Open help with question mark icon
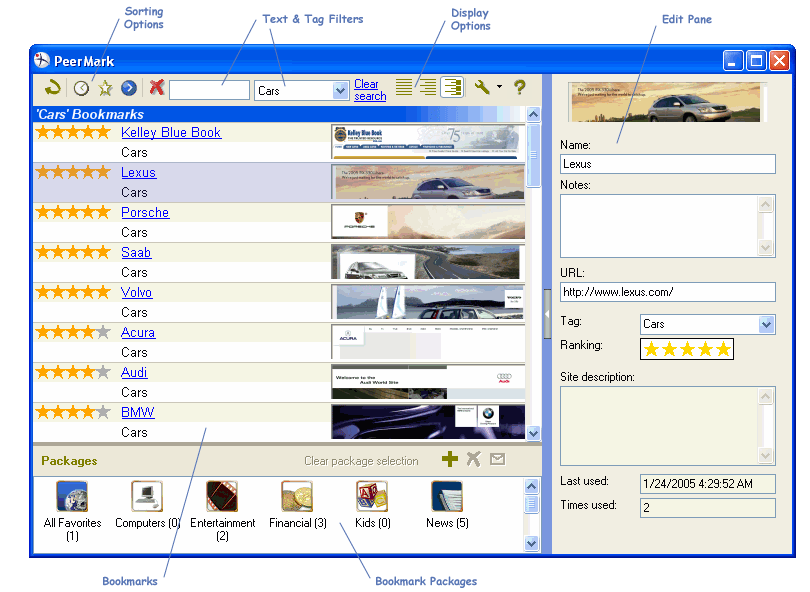 coord(520,87)
